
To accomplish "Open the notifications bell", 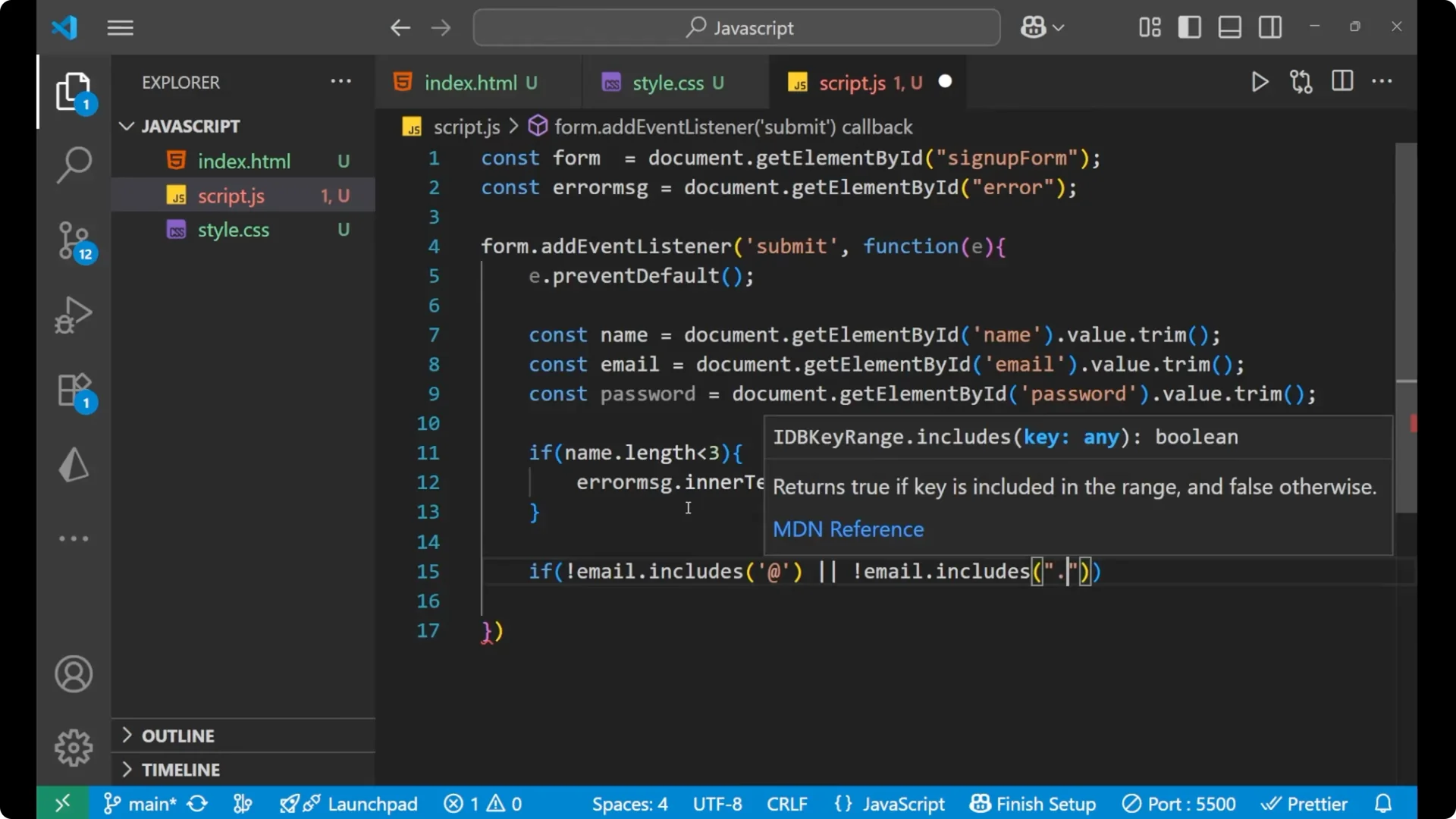I will click(x=1383, y=803).
